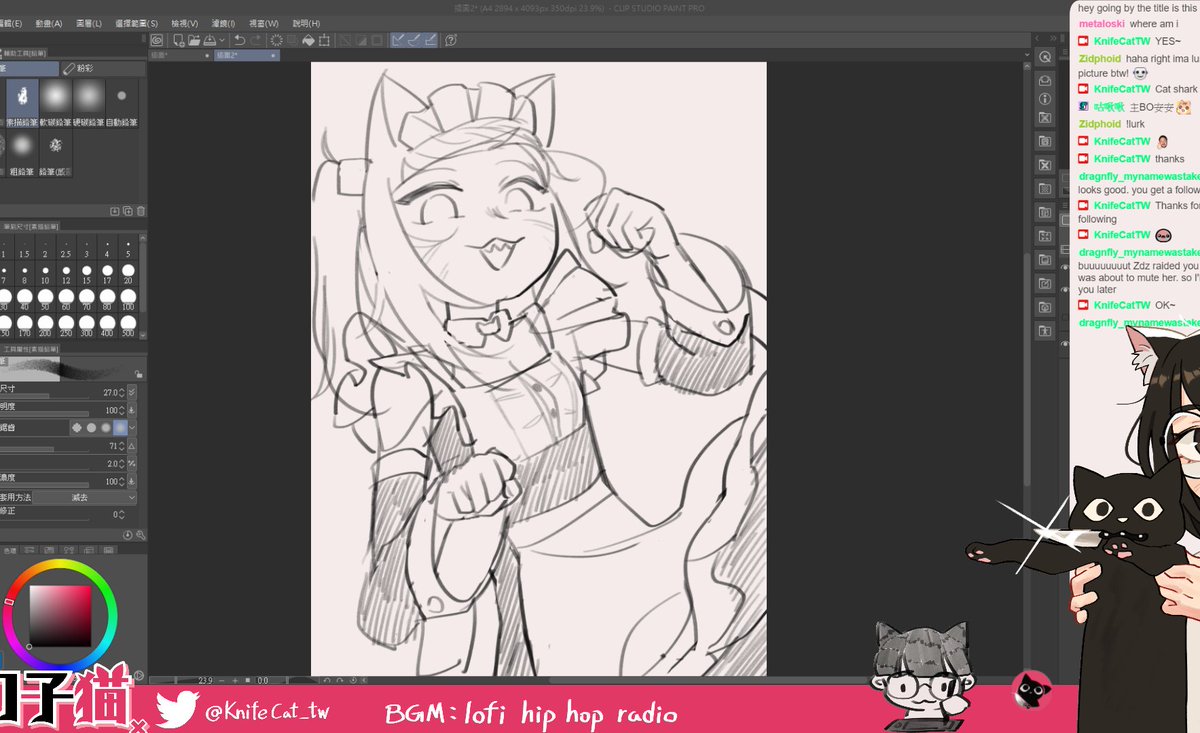Choose brush size 5 preset

[128, 248]
